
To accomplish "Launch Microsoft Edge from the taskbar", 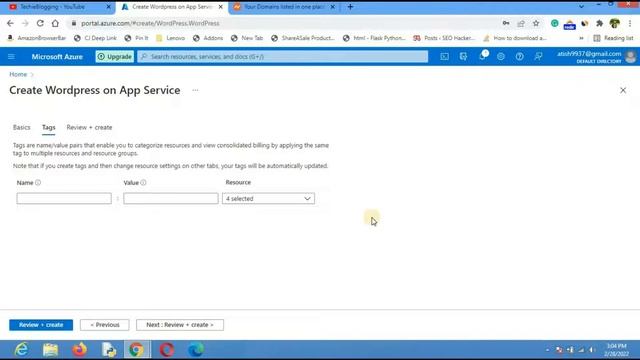I will point(196,349).
